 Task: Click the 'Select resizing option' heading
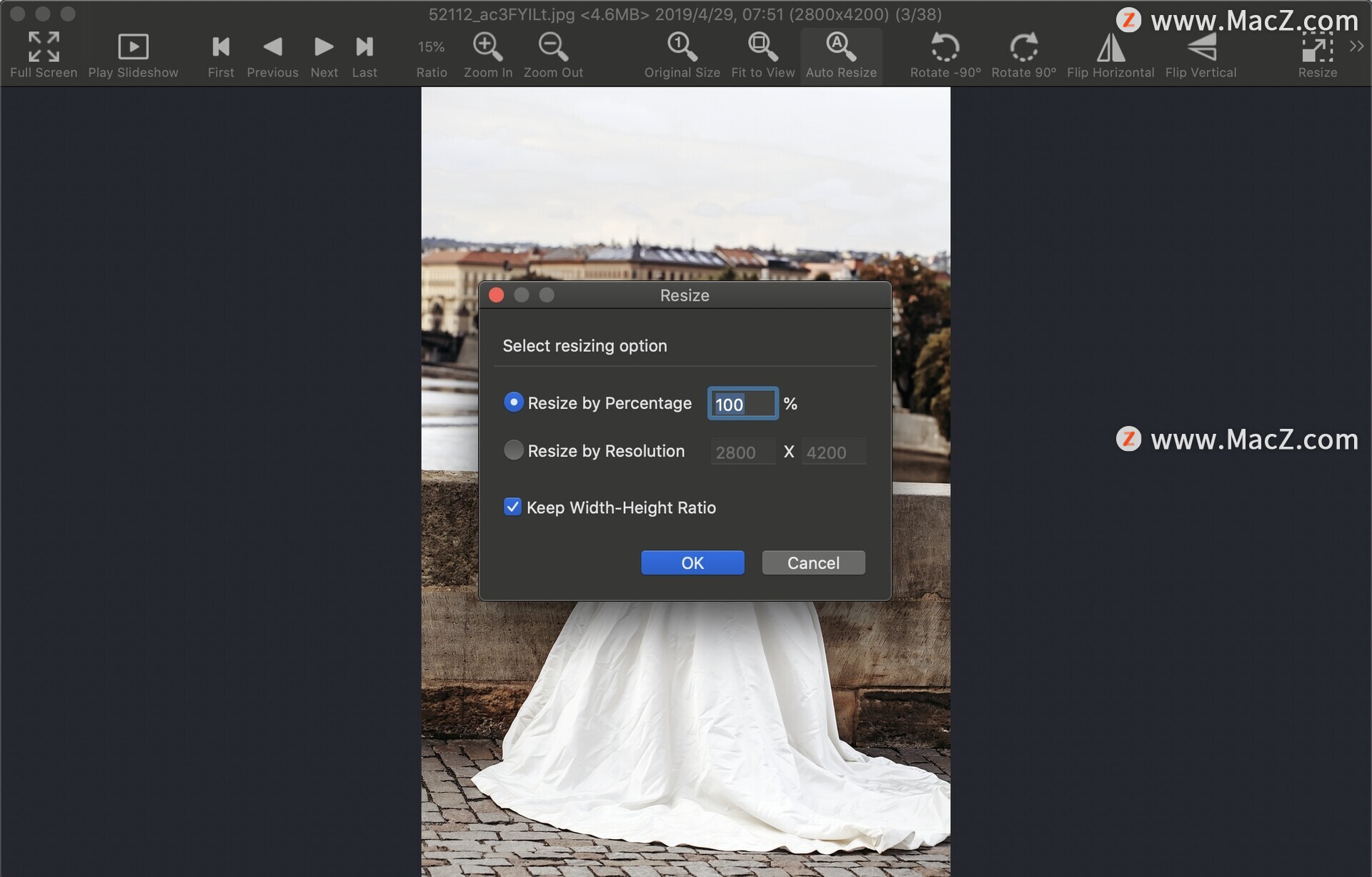tap(585, 346)
